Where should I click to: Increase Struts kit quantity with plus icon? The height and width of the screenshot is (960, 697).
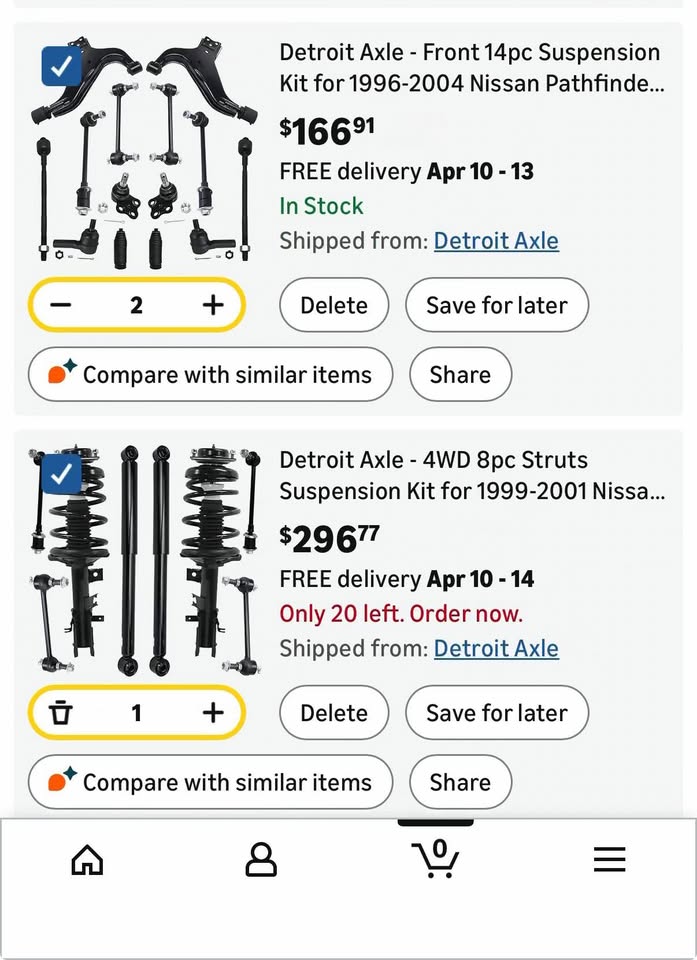[213, 713]
